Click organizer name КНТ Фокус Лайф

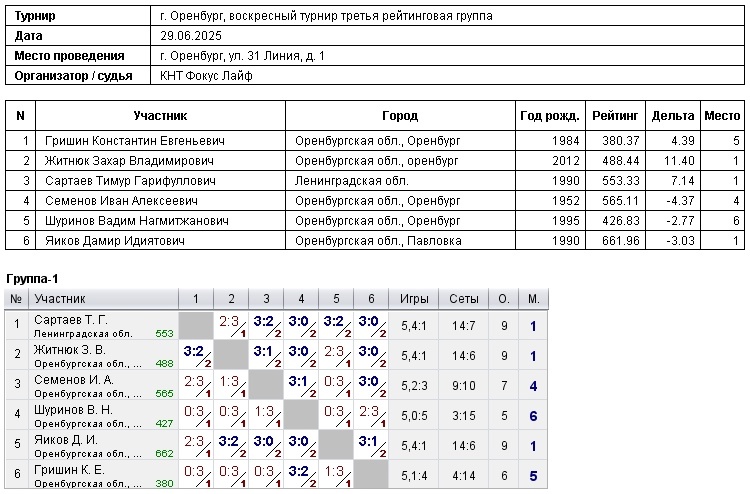(207, 76)
